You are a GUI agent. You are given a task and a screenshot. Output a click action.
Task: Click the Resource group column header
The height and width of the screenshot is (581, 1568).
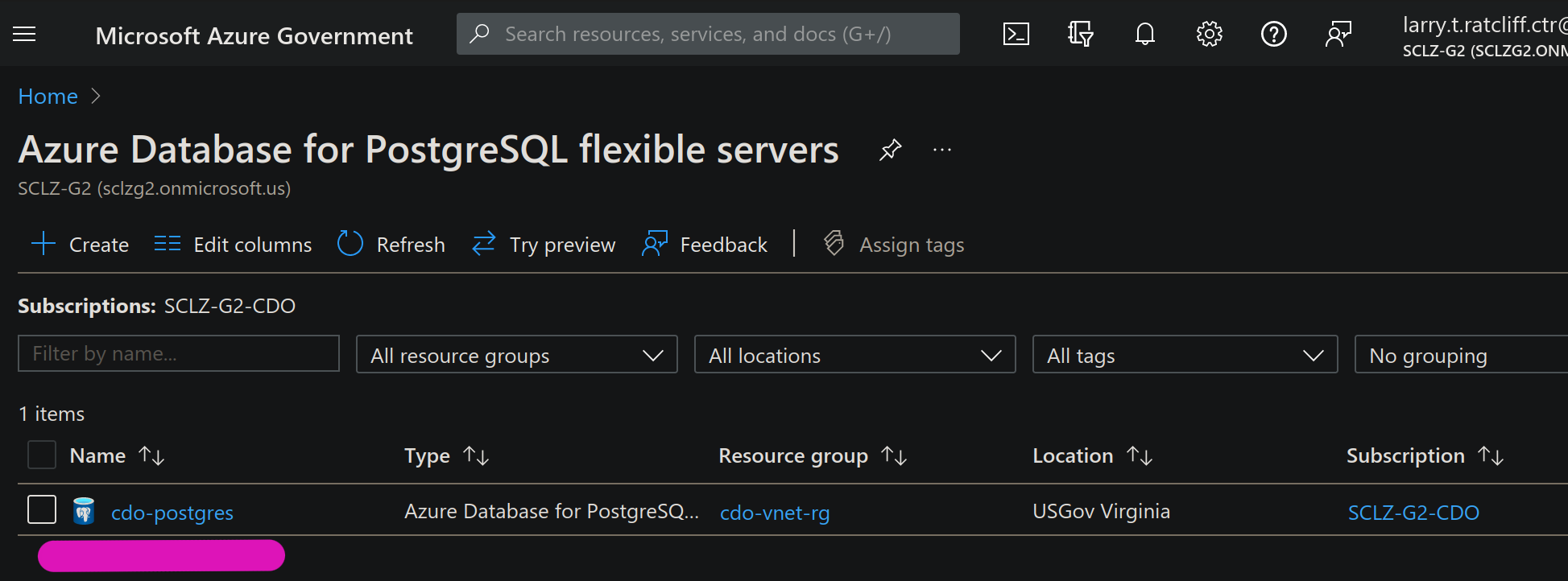[x=793, y=456]
